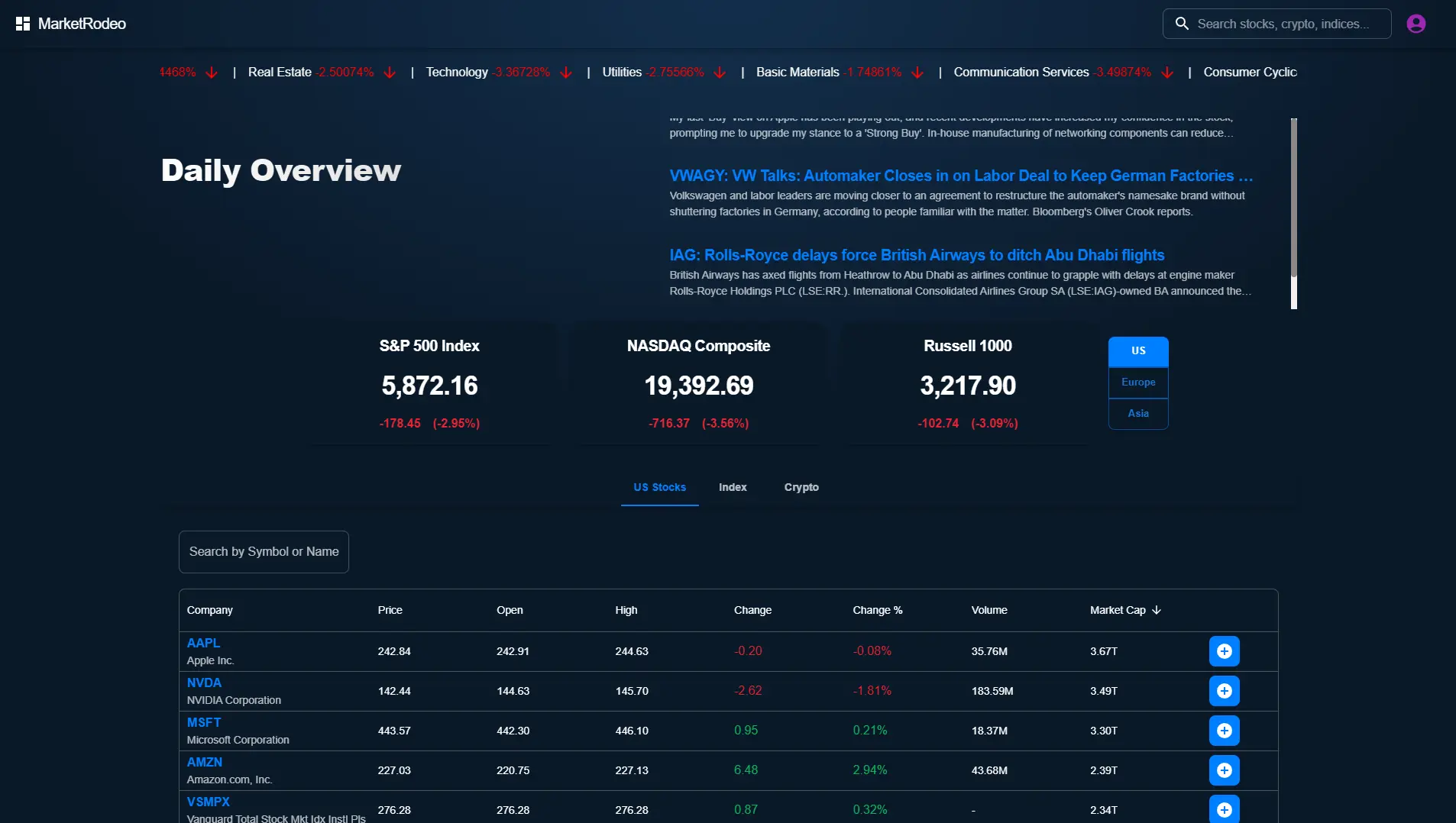Click the NASDAQ Composite card

pyautogui.click(x=698, y=384)
